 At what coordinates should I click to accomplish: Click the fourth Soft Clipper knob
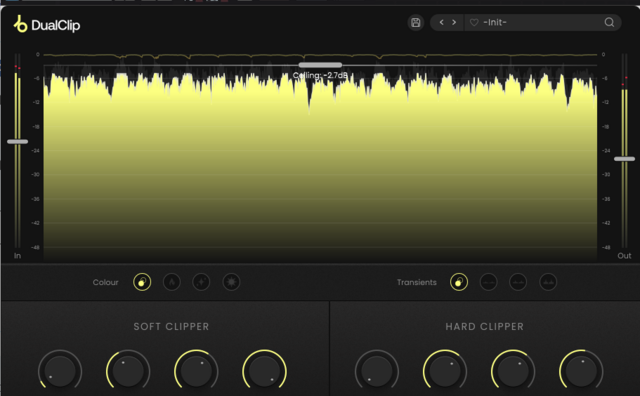pyautogui.click(x=264, y=371)
